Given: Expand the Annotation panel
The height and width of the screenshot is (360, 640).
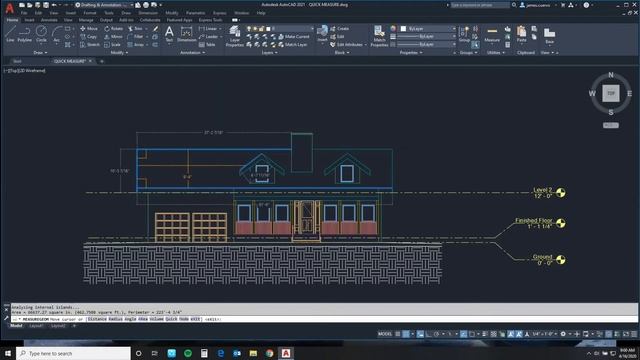Looking at the screenshot, I should coord(193,53).
